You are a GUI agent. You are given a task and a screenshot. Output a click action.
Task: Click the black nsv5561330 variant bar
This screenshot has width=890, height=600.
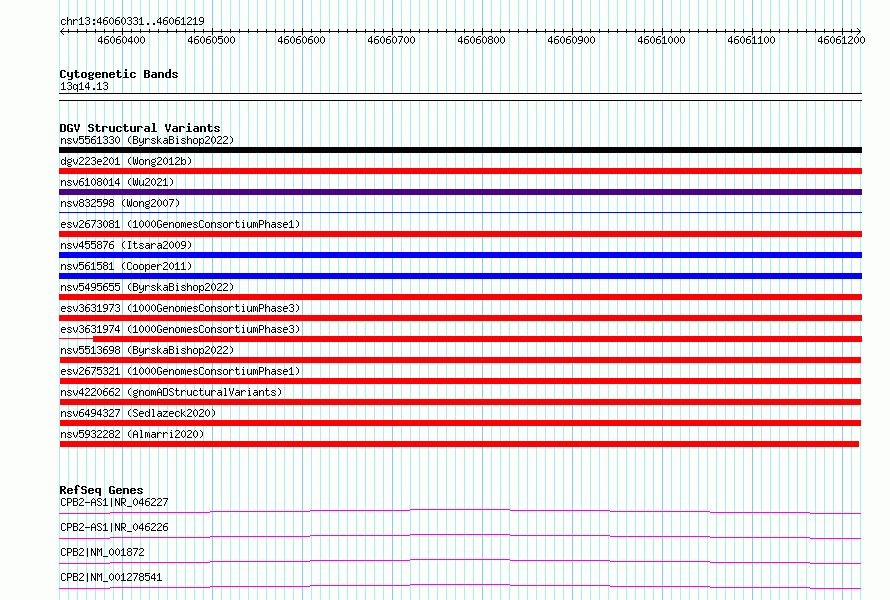click(460, 150)
